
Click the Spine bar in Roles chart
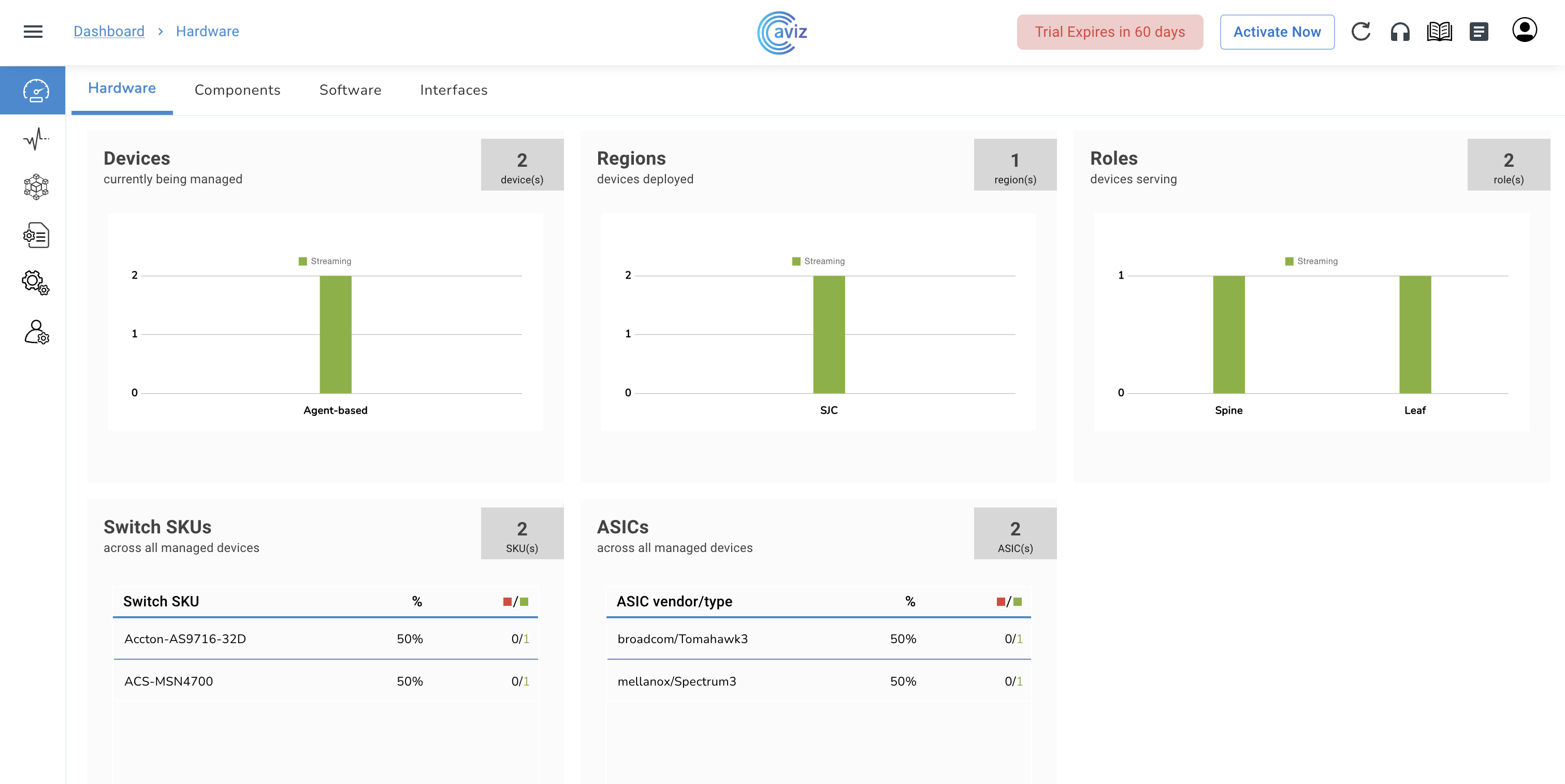tap(1228, 334)
